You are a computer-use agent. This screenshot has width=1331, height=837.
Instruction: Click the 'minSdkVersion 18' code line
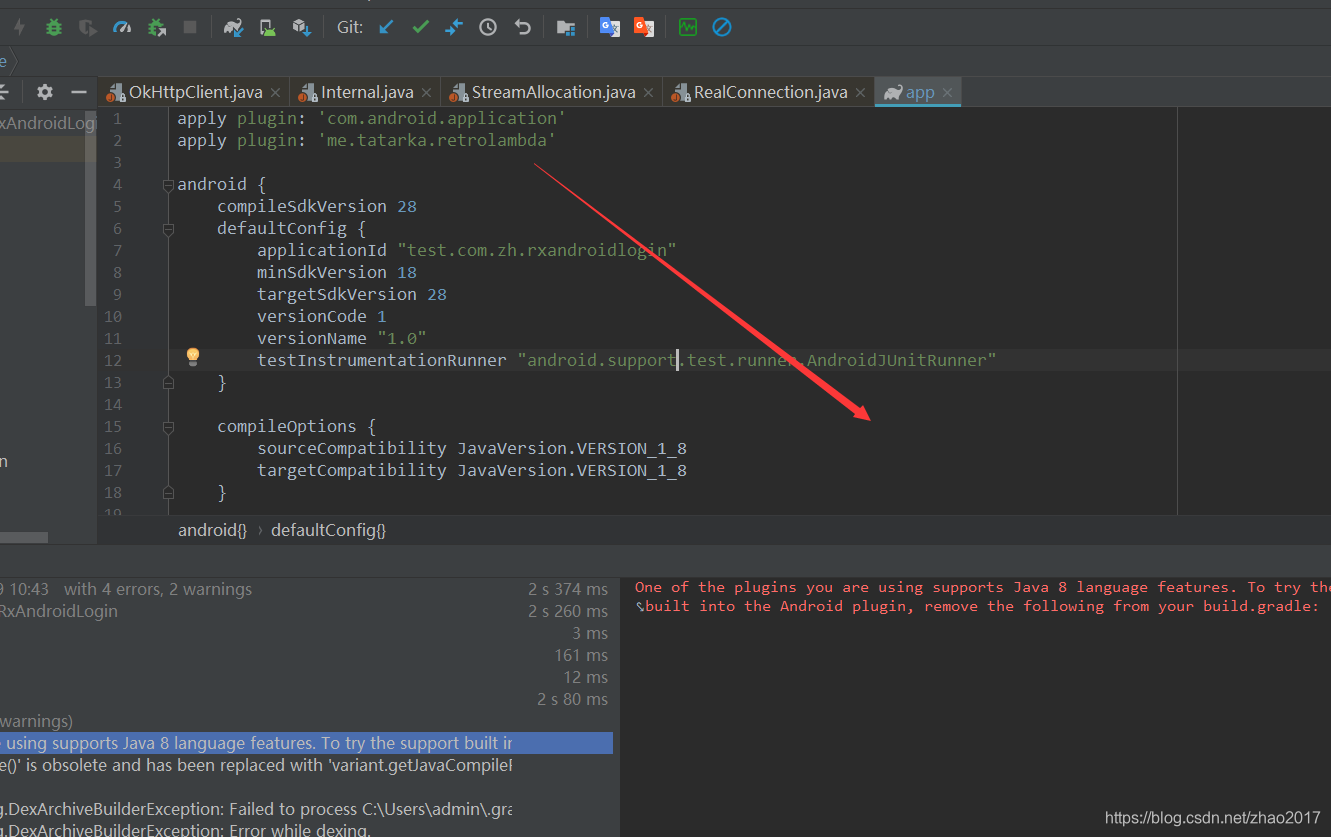[336, 272]
